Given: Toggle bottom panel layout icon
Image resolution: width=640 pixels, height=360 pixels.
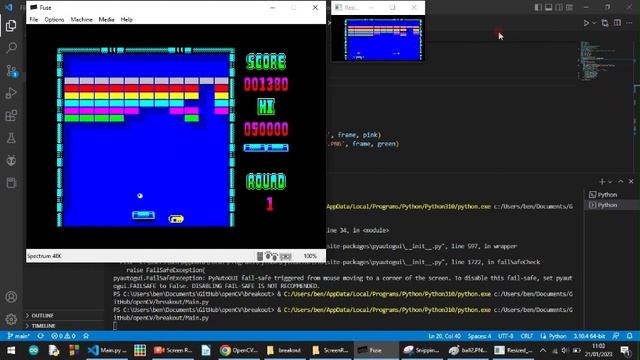Looking at the screenshot, I should (549, 7).
